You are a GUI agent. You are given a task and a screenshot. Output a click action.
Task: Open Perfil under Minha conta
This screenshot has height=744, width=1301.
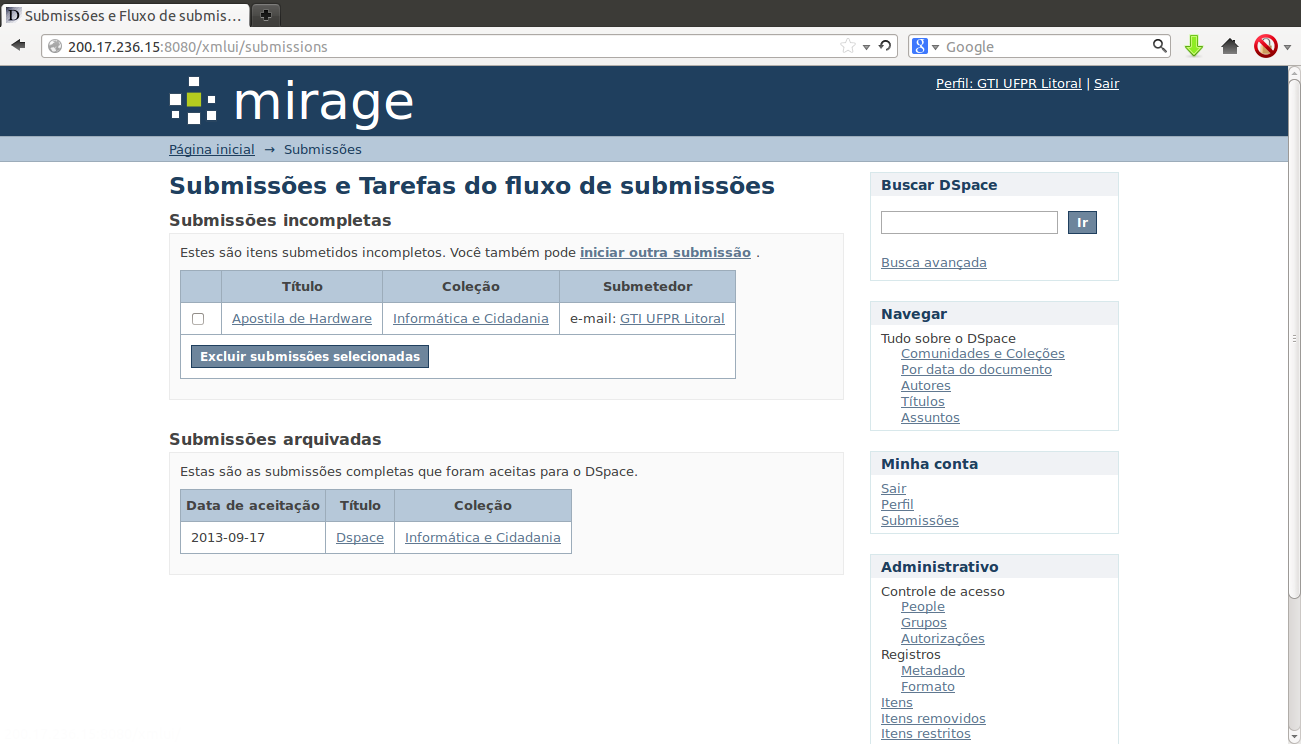(x=897, y=505)
